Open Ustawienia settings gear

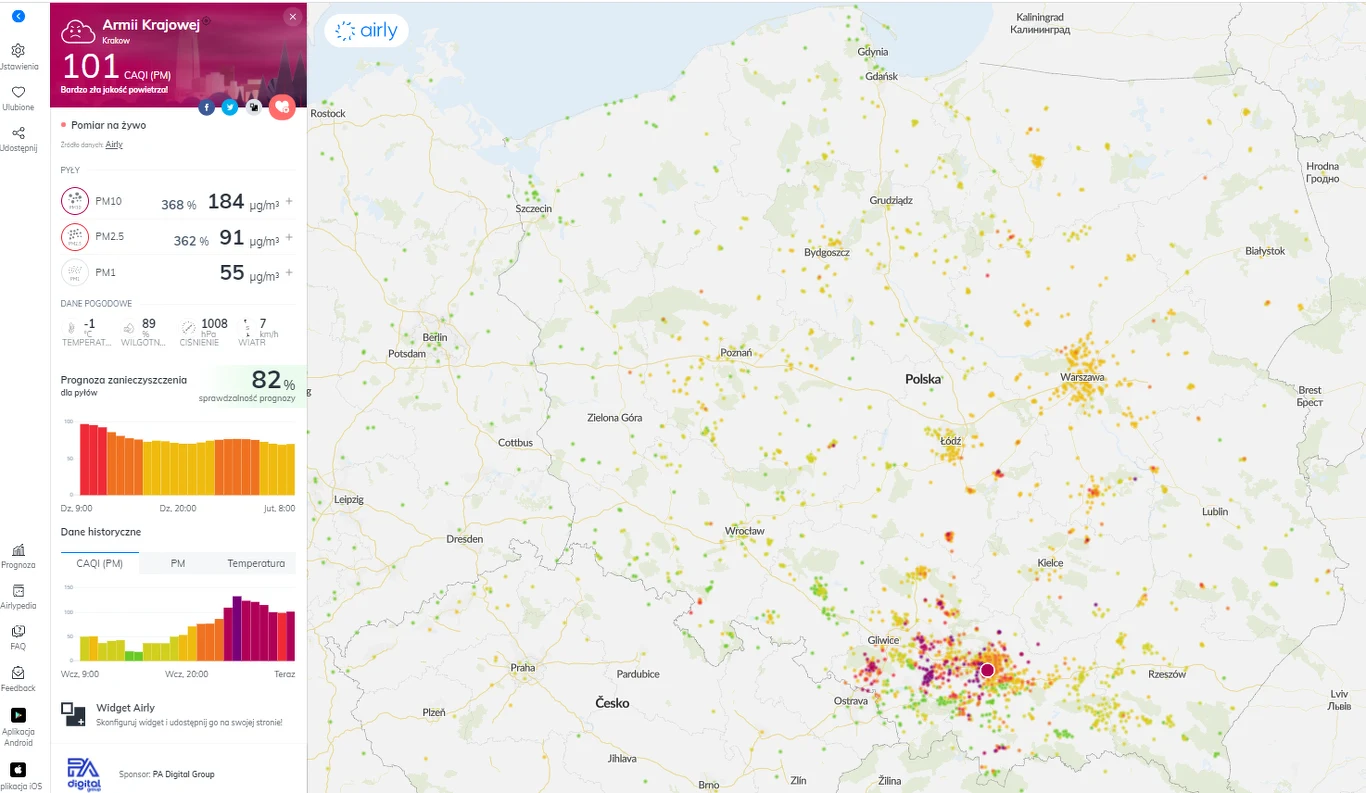(18, 50)
